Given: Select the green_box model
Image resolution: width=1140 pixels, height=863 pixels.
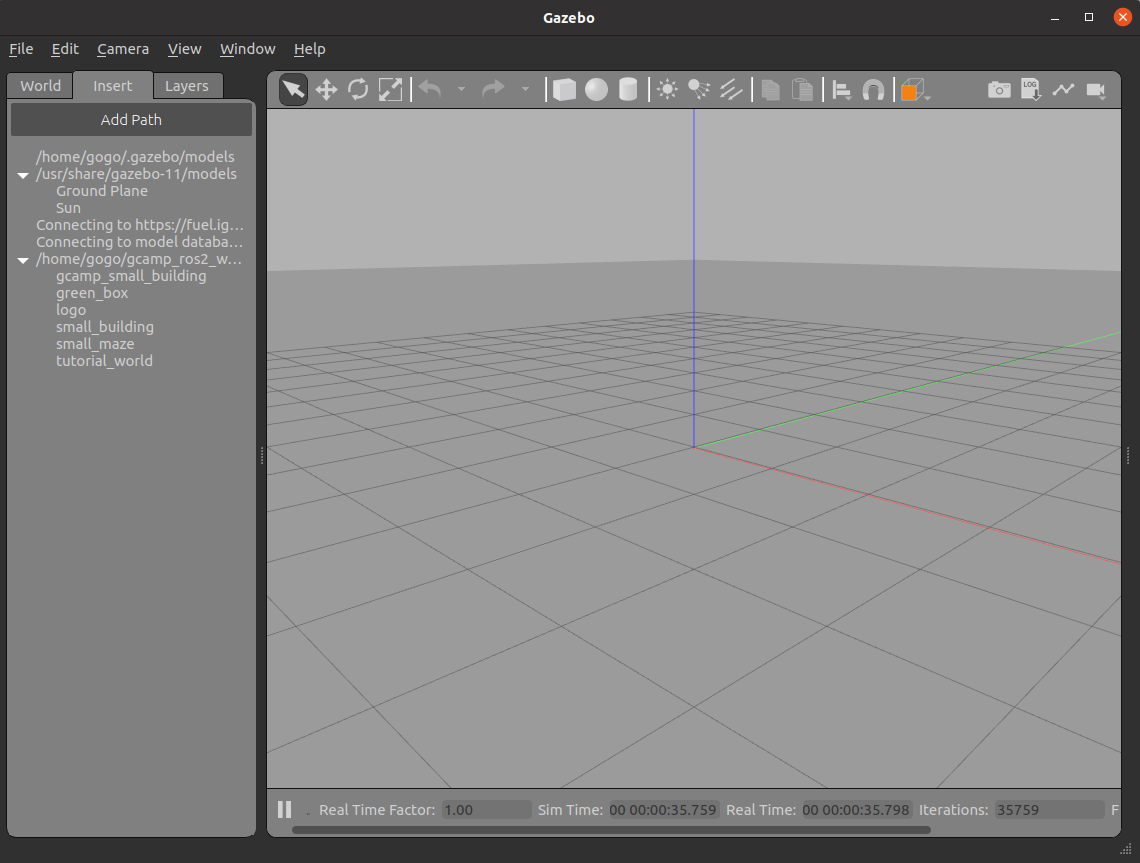Looking at the screenshot, I should (x=92, y=293).
